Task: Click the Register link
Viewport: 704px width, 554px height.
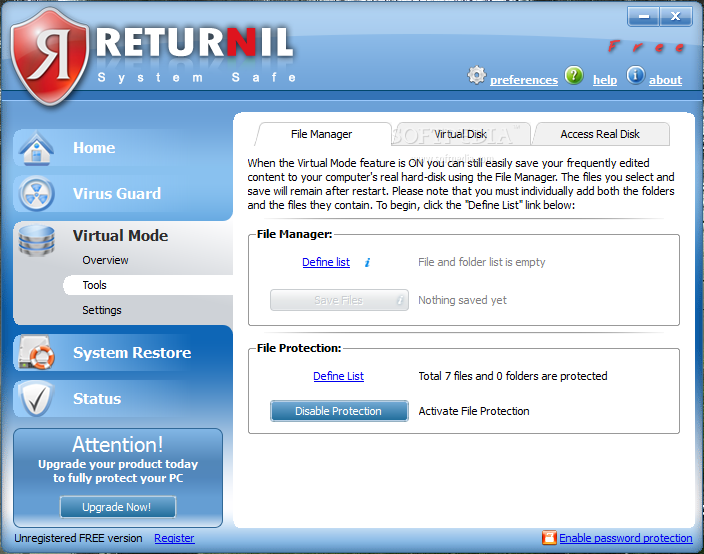Action: pos(174,538)
